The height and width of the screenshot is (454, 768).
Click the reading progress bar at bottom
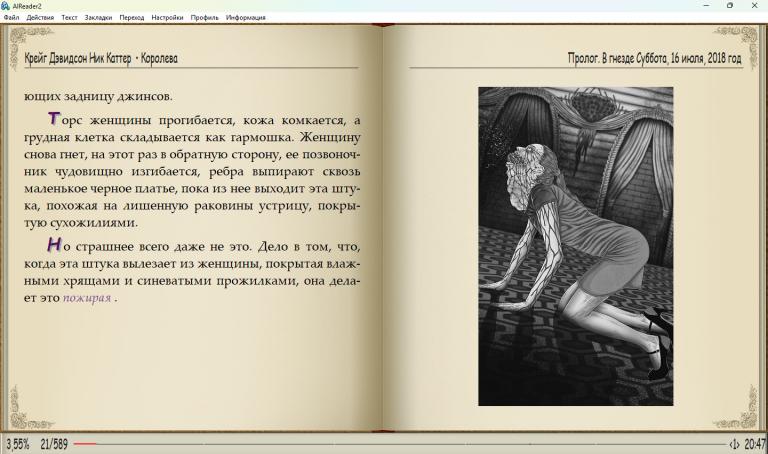399,444
